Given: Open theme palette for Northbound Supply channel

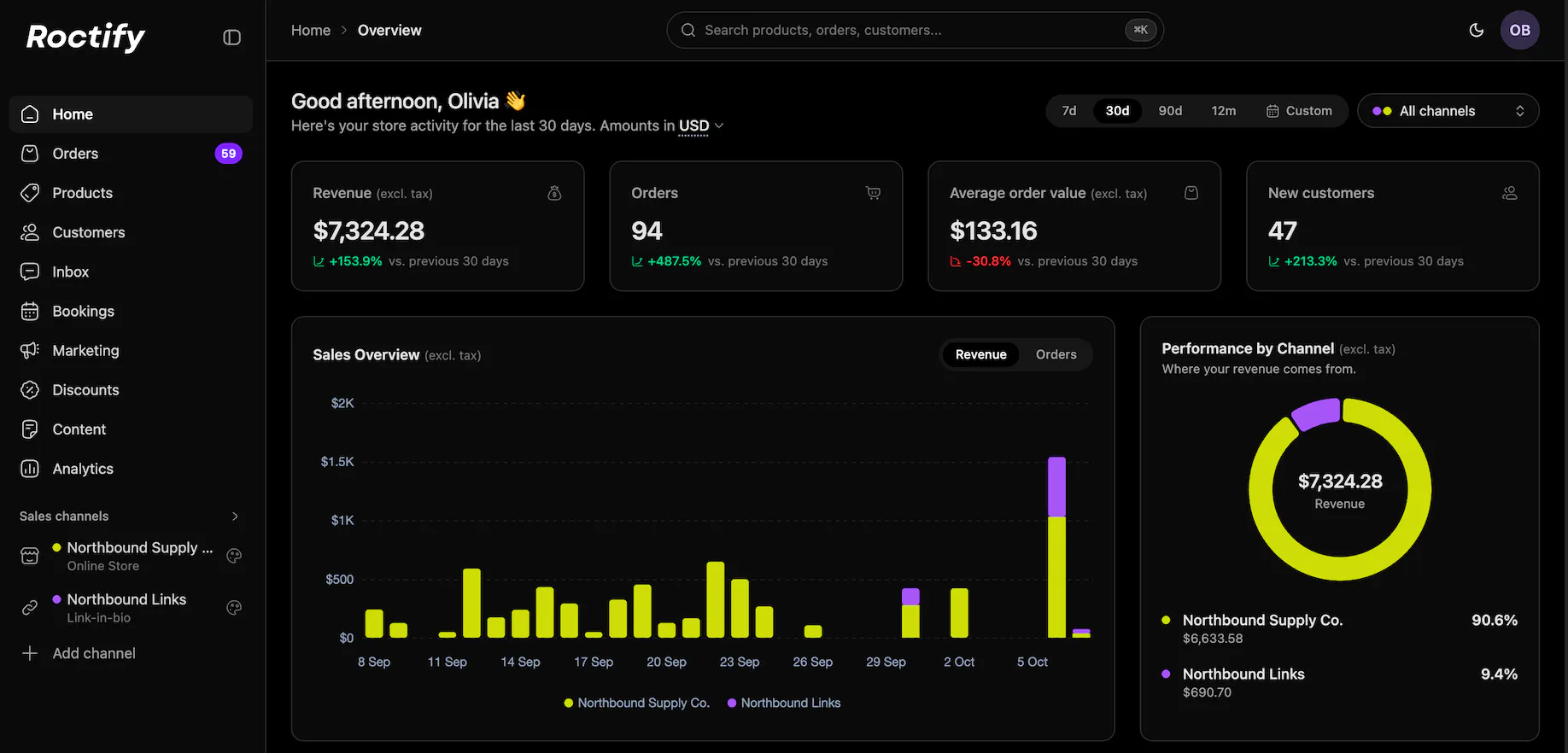Looking at the screenshot, I should tap(234, 556).
